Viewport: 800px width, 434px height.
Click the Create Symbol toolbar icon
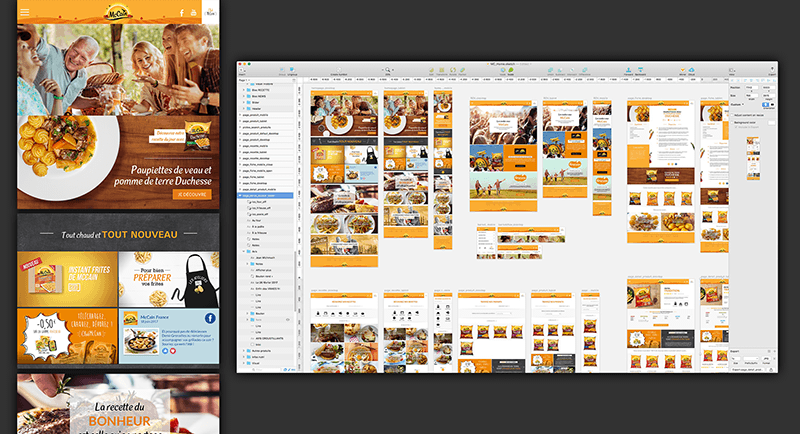click(339, 69)
